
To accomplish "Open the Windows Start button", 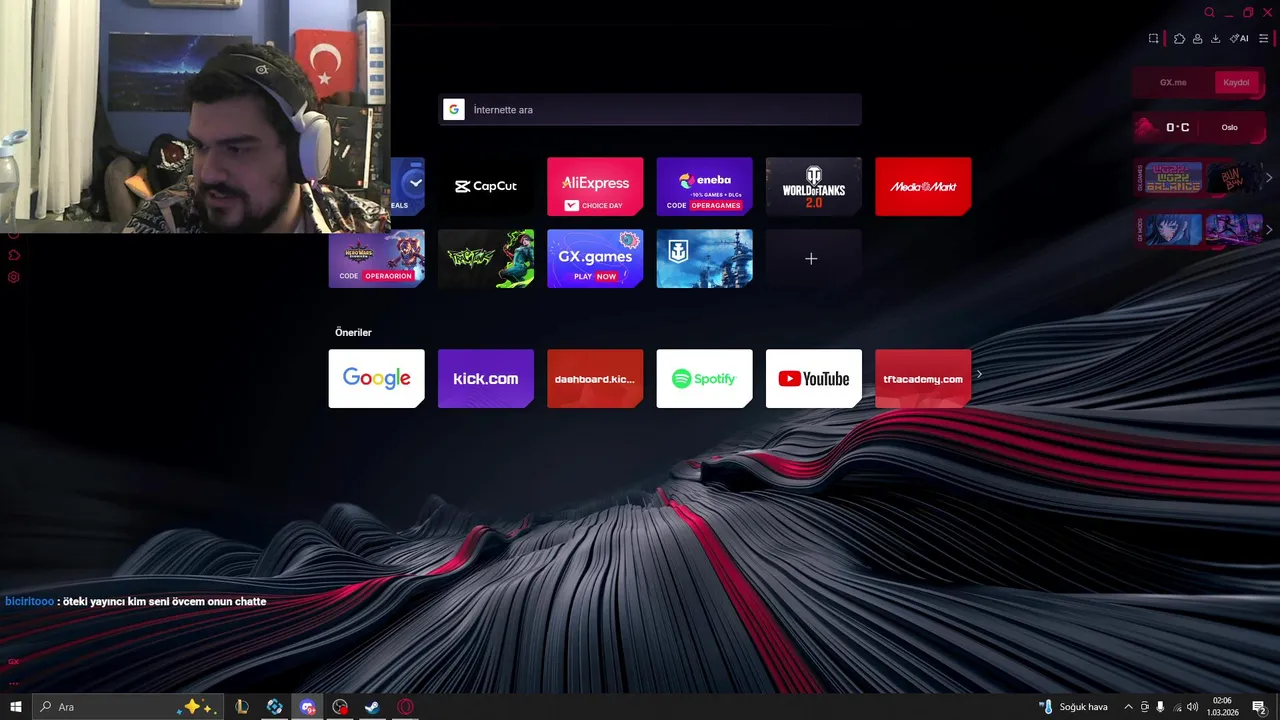I will 16,707.
